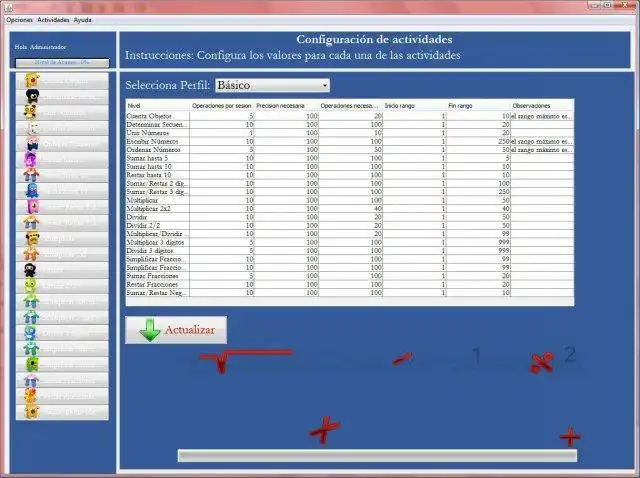Click the Observaciones column header
This screenshot has height=478, width=640.
(x=542, y=106)
